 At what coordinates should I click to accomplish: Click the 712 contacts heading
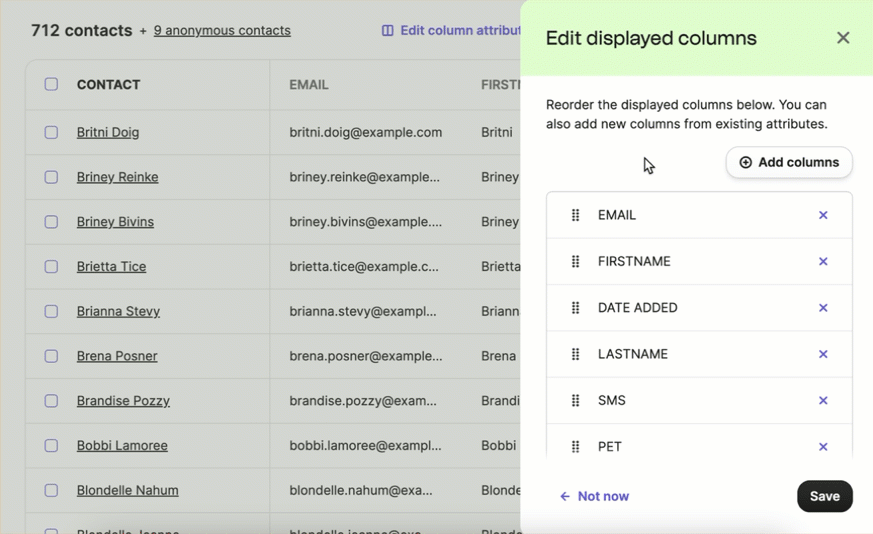coord(82,30)
